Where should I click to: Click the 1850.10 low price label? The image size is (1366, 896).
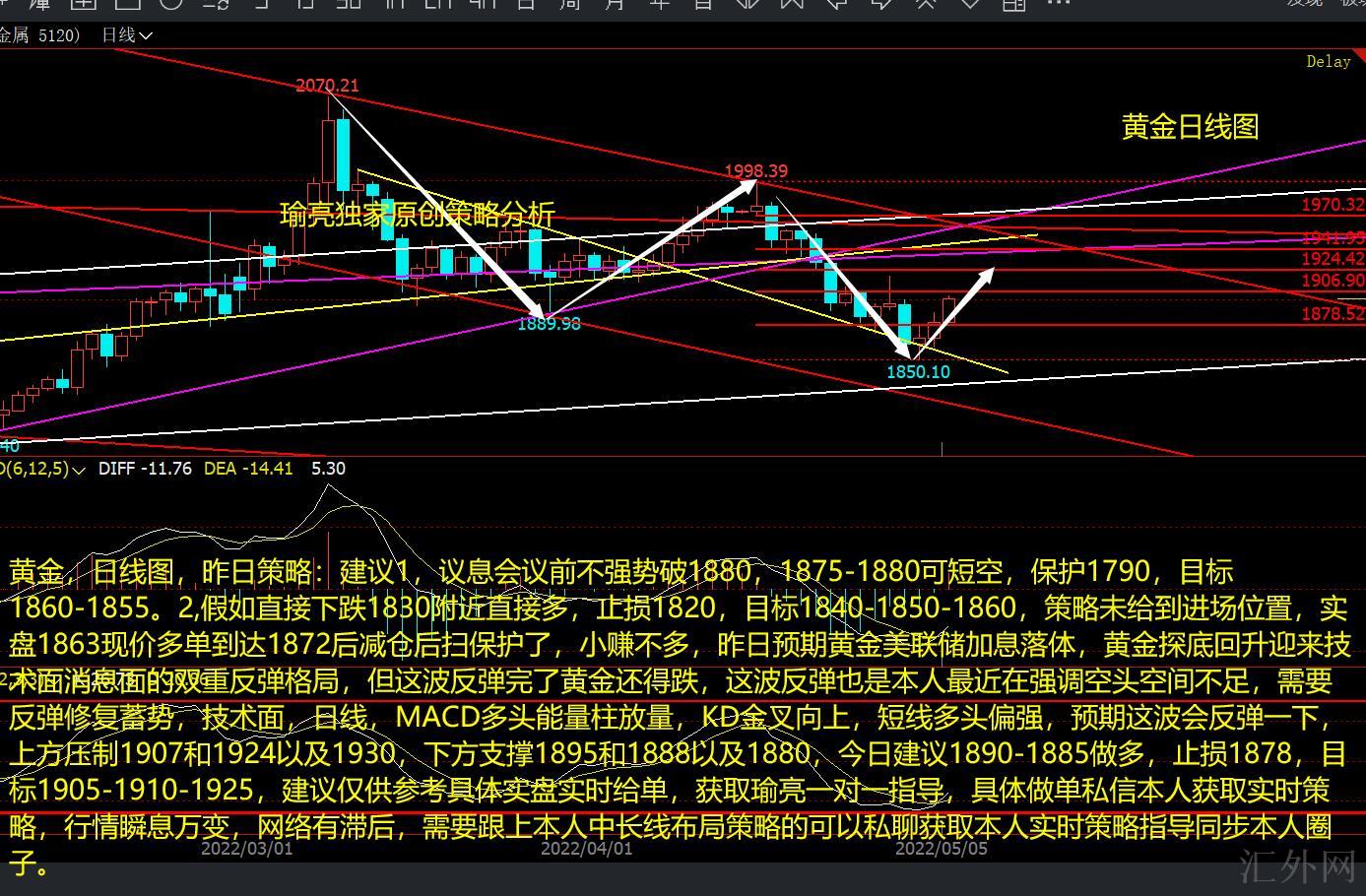click(919, 372)
